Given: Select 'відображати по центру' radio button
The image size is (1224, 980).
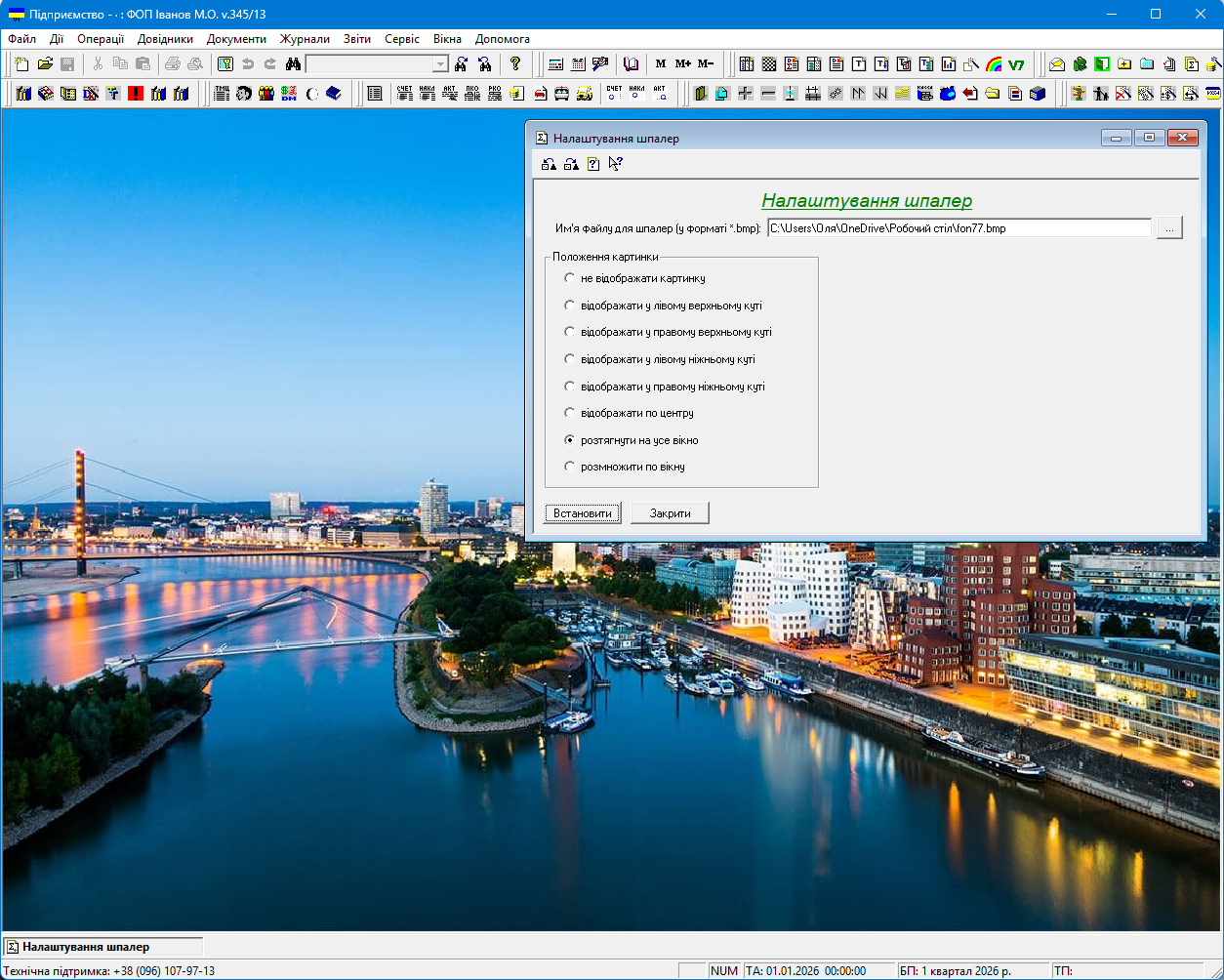Looking at the screenshot, I should [x=570, y=413].
